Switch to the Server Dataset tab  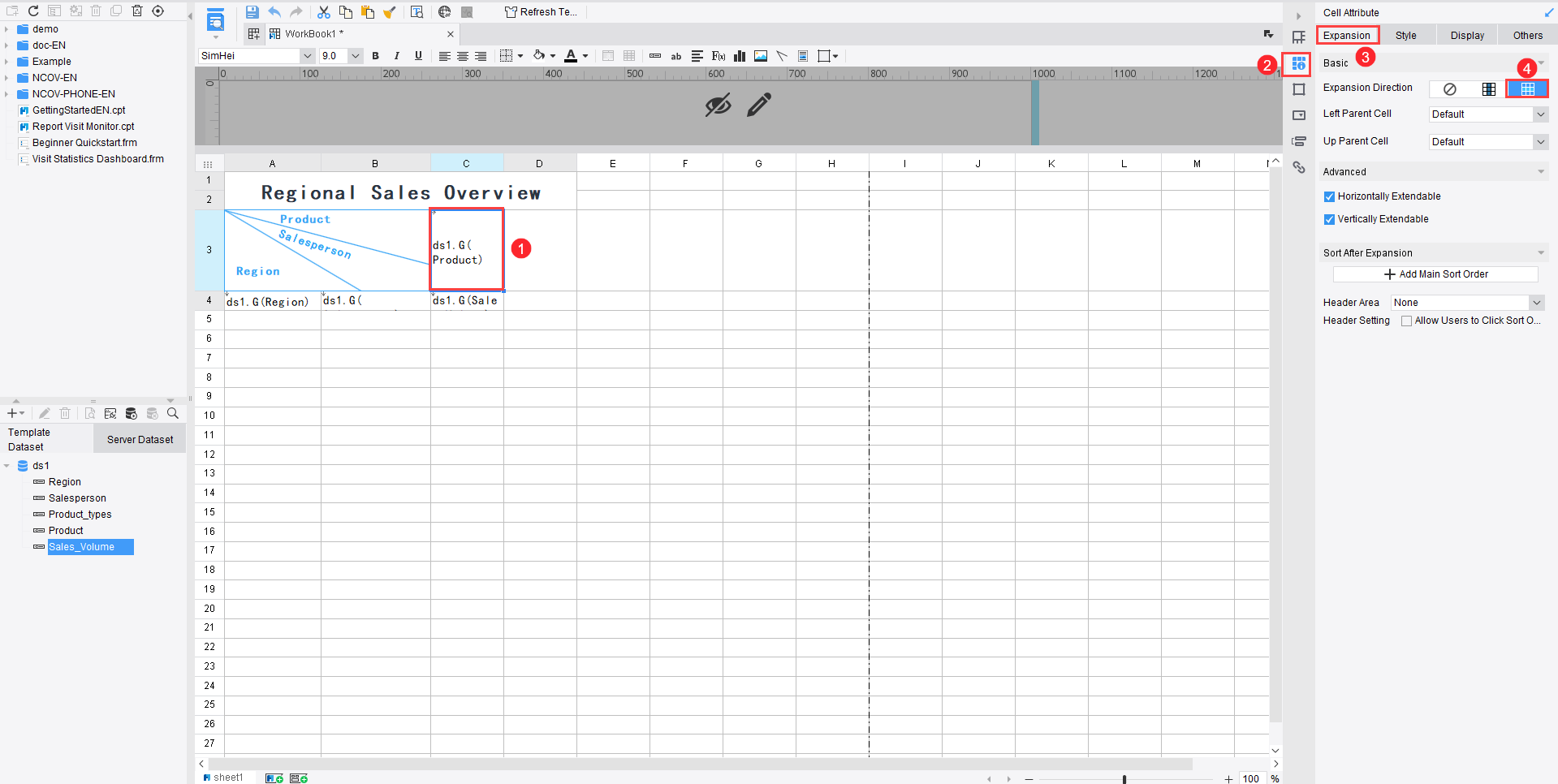tap(140, 440)
